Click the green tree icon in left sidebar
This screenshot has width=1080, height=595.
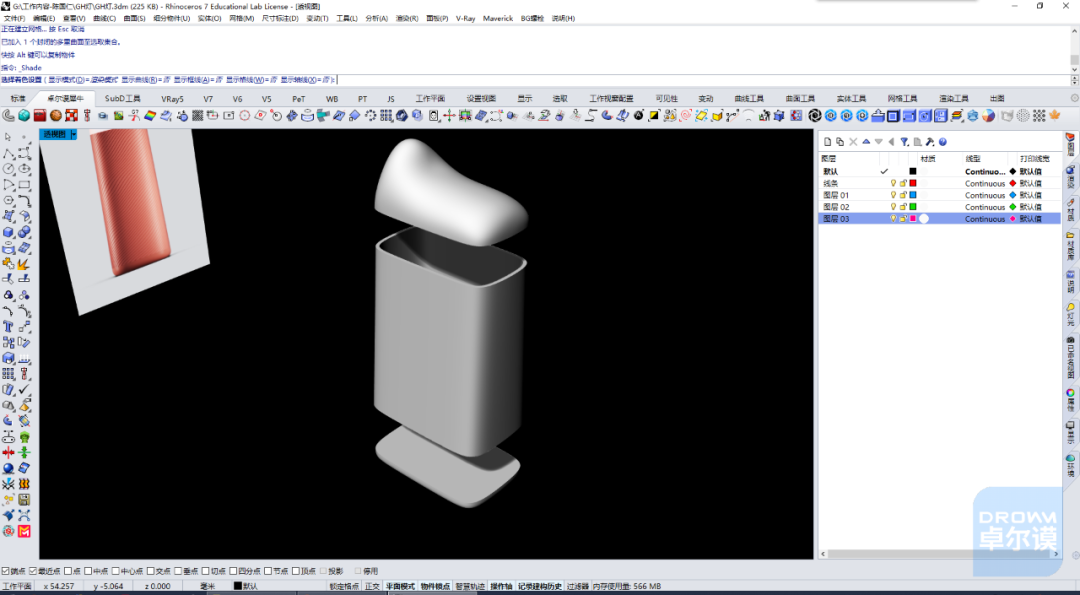[24, 437]
